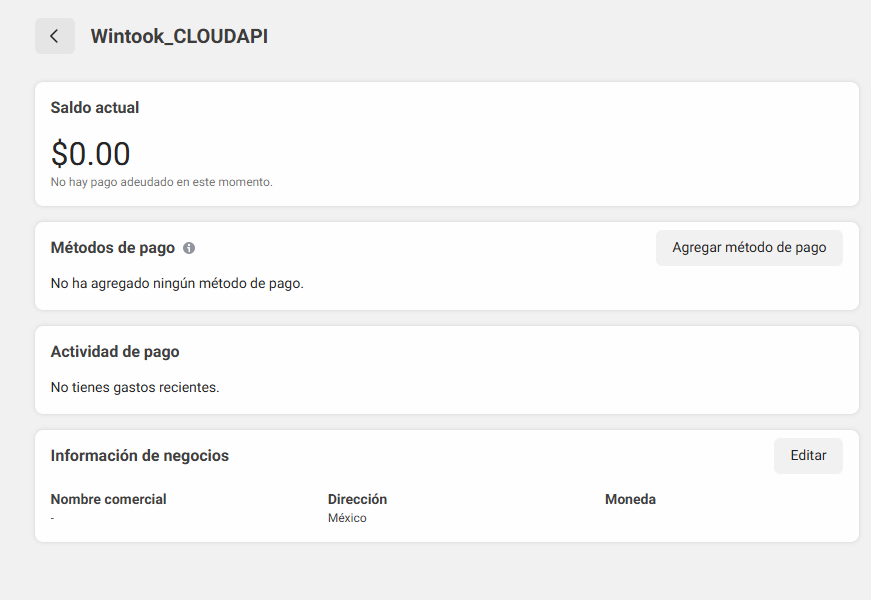Click the Saldo actual heading
Image resolution: width=871 pixels, height=600 pixels.
point(95,108)
